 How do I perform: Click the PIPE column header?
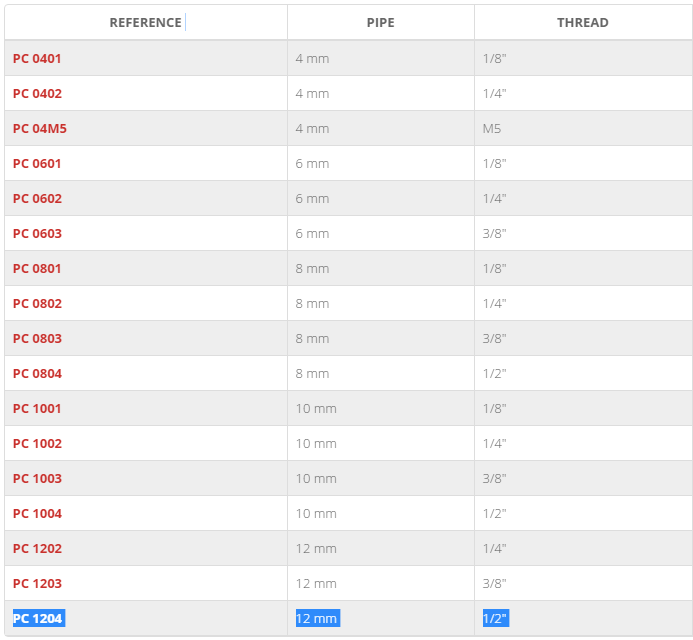[381, 23]
